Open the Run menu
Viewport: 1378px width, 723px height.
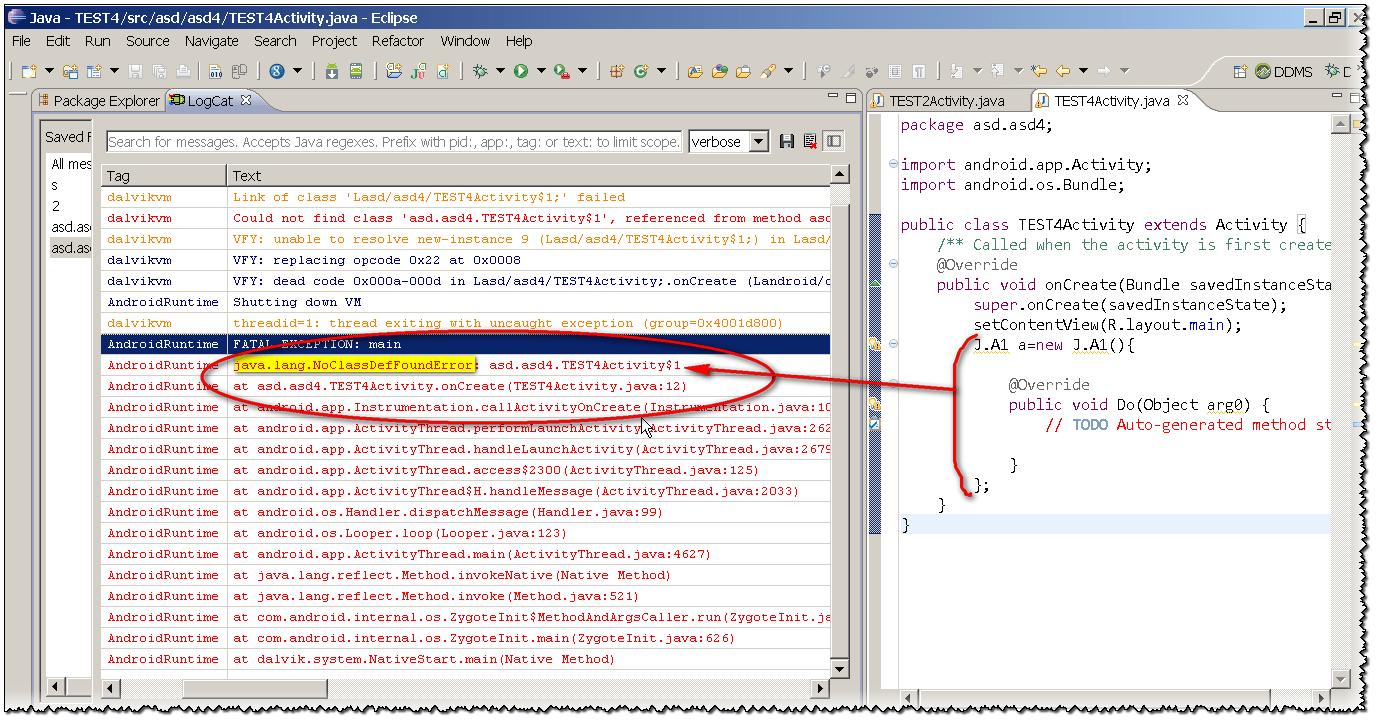tap(98, 41)
